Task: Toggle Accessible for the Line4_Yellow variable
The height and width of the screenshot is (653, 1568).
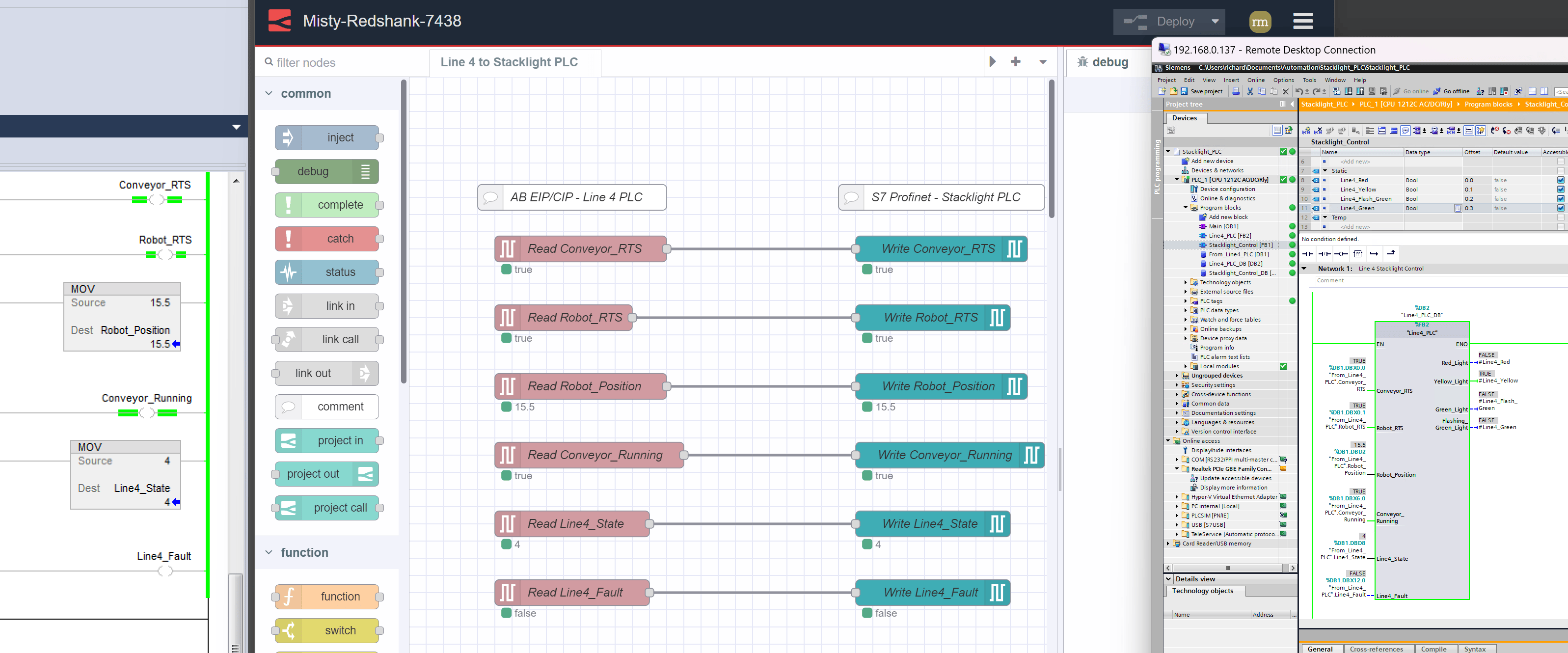Action: pos(1560,190)
